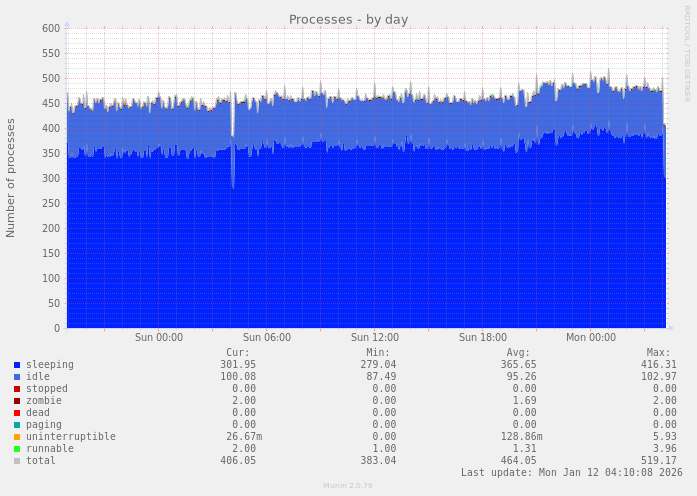Click the green runnable legend swatch
This screenshot has width=697, height=496.
[x=17, y=449]
